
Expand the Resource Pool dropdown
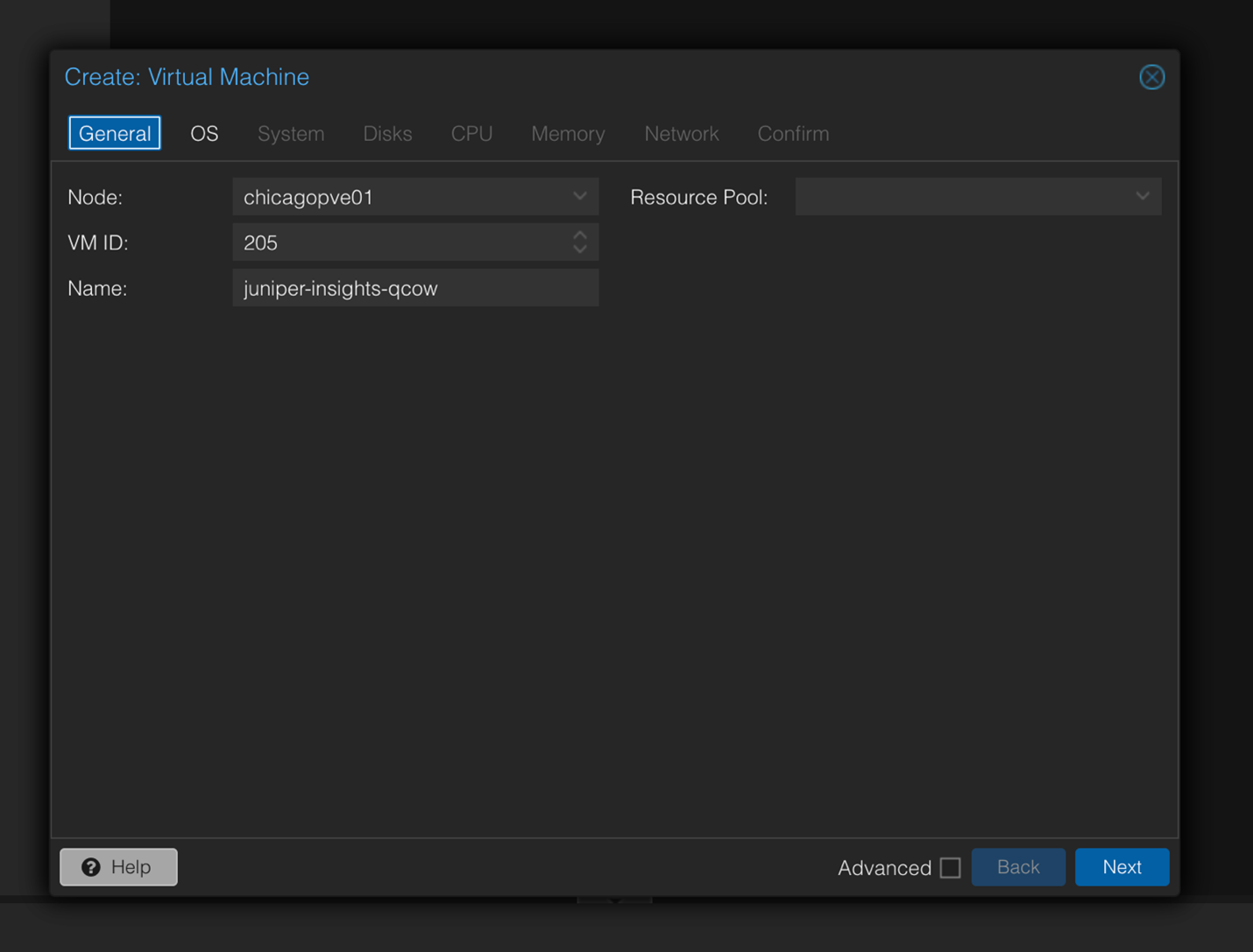[1142, 196]
